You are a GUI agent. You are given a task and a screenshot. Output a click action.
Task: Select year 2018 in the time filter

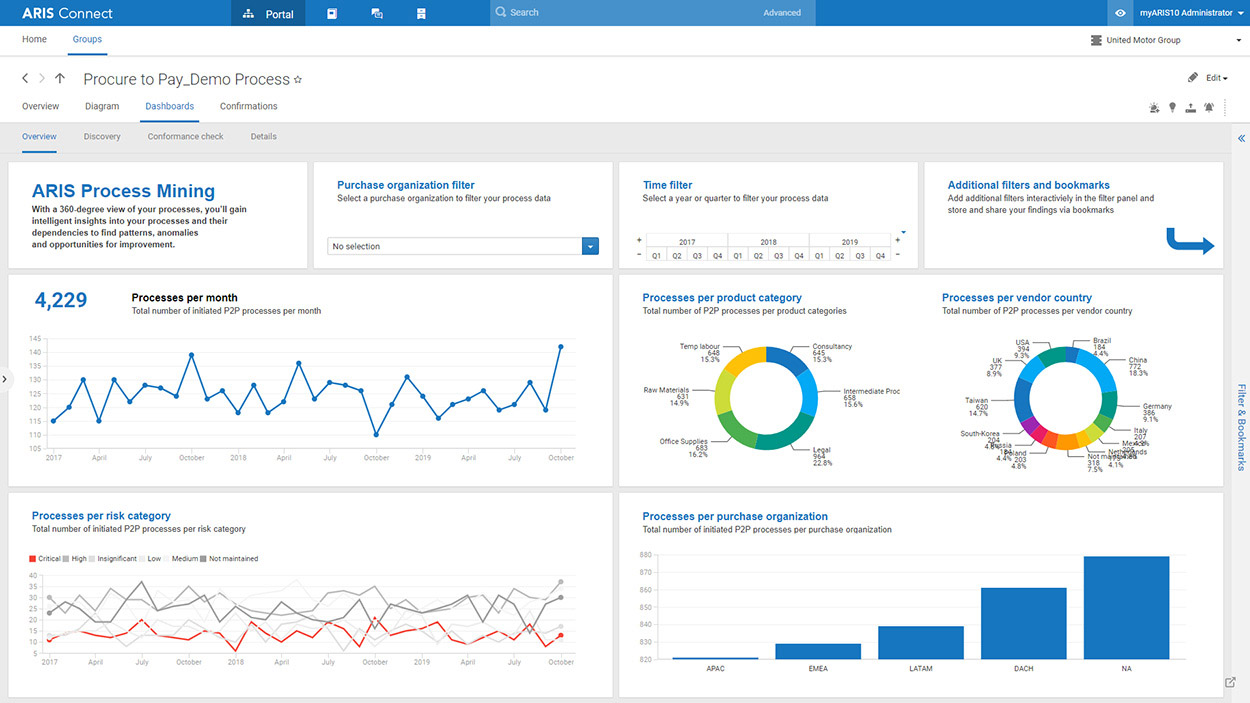[x=768, y=242]
